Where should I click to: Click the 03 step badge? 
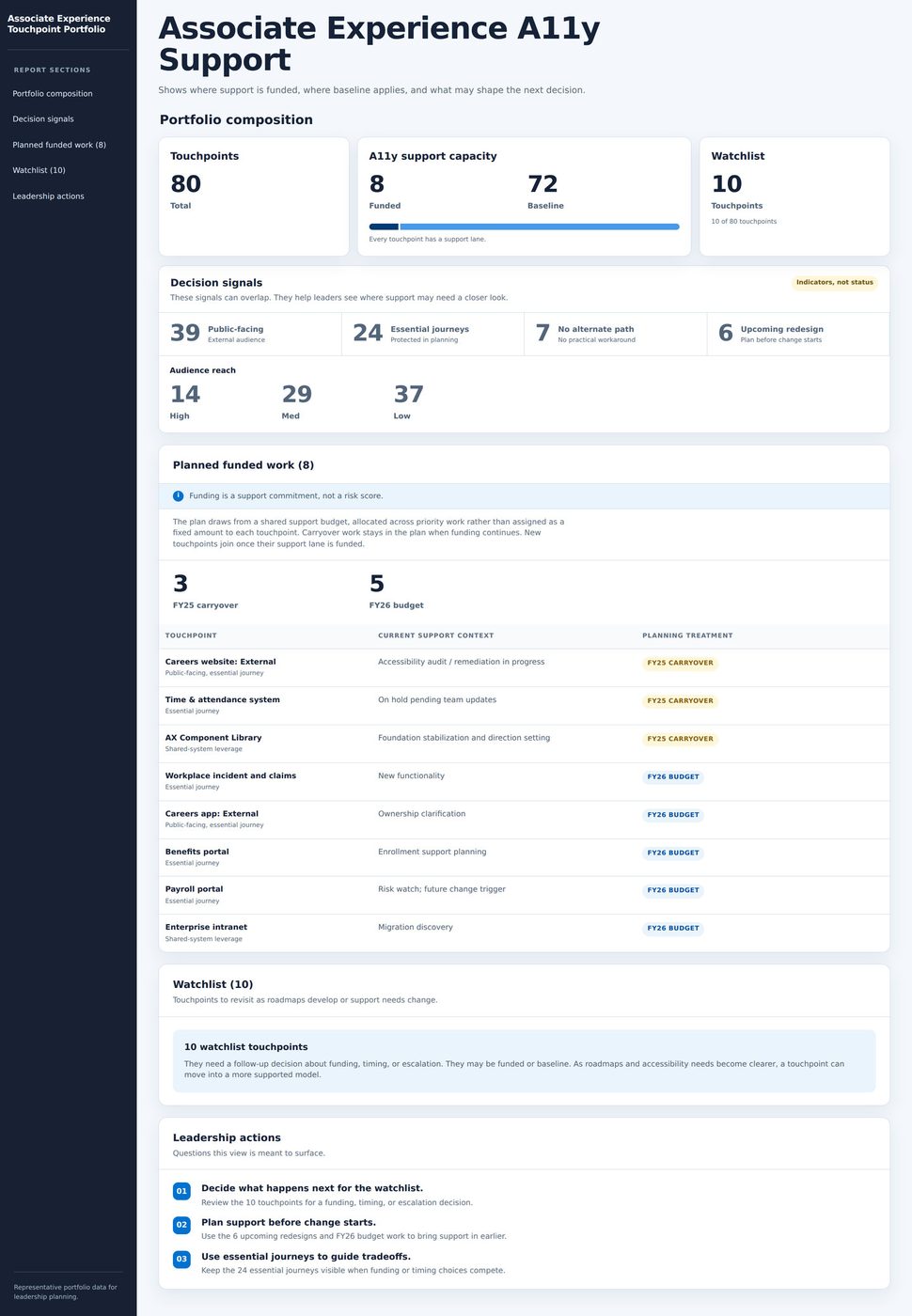click(x=181, y=1259)
